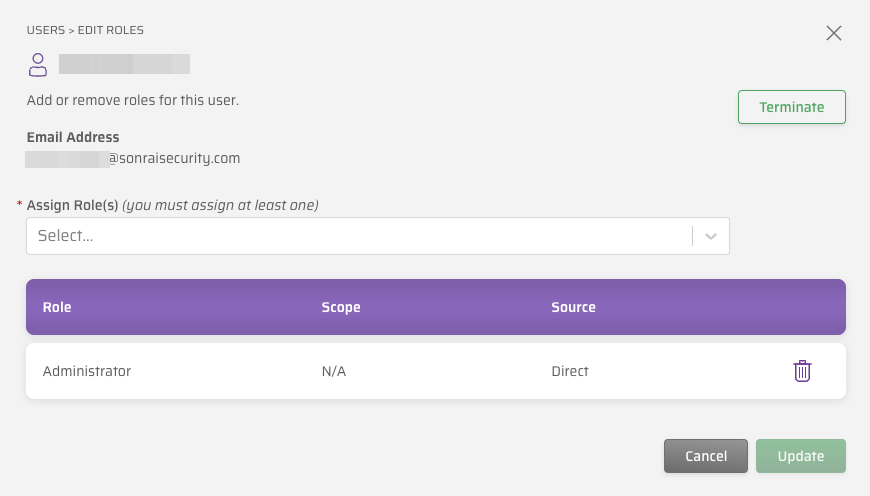Viewport: 870px width, 496px height.
Task: Click the N/A scope value
Action: (334, 371)
